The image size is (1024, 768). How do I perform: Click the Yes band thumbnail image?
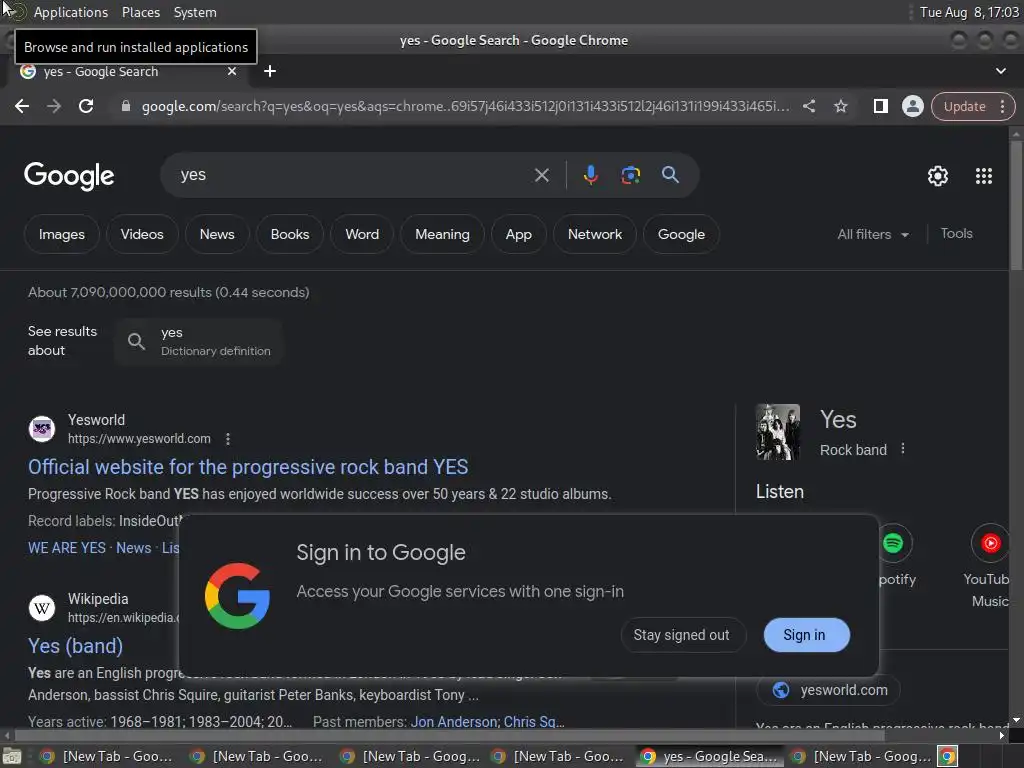point(778,432)
